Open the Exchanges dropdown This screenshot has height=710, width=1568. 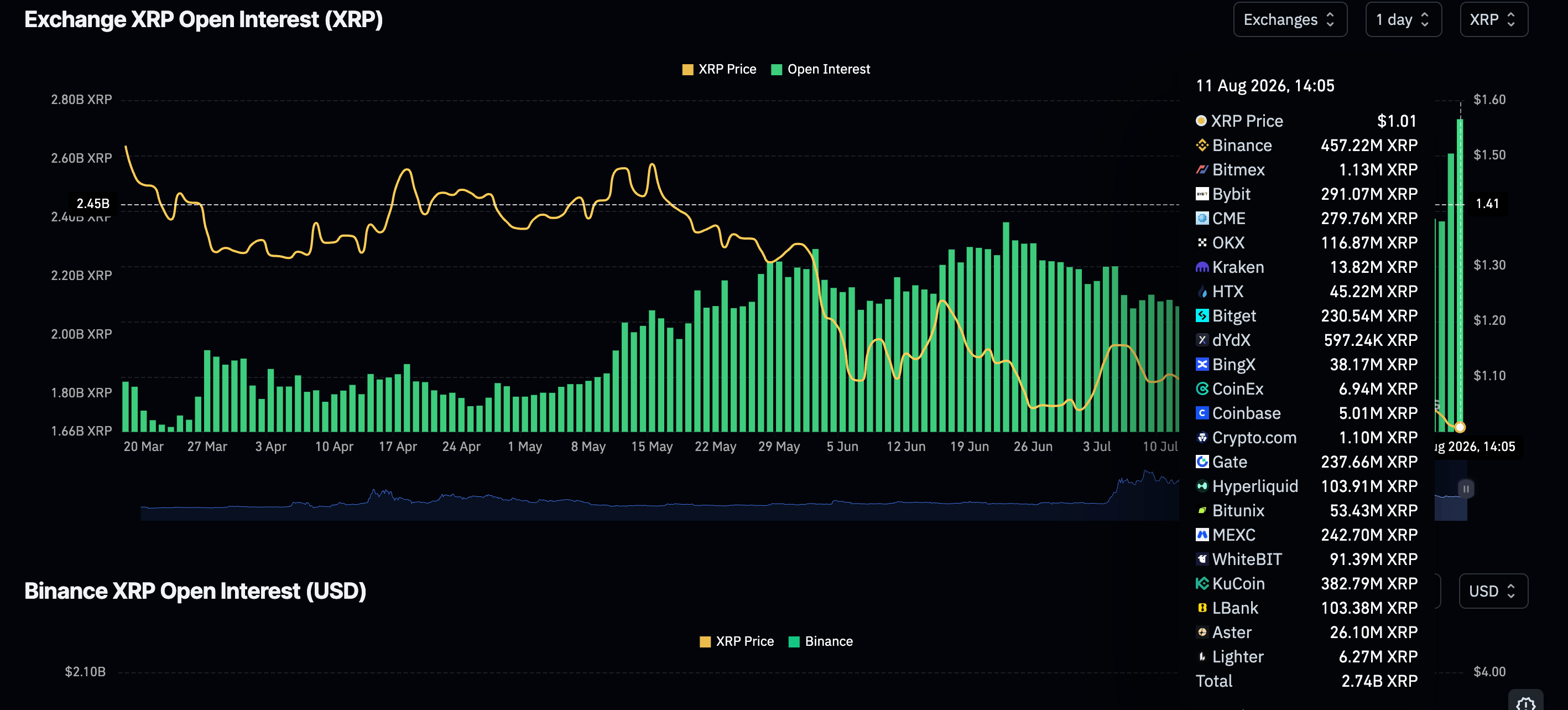[x=1290, y=19]
